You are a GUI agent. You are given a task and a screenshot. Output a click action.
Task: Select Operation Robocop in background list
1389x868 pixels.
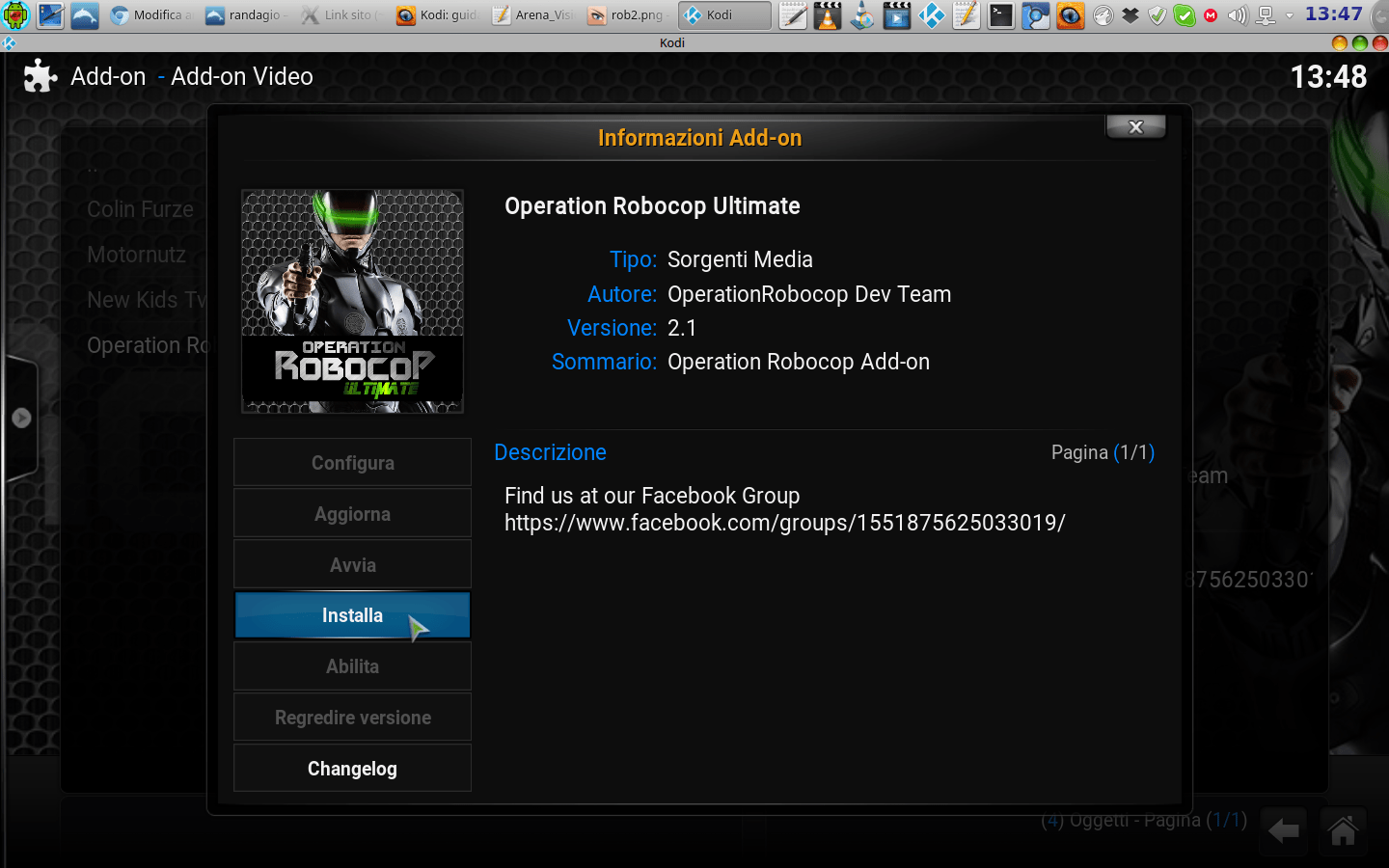147,345
